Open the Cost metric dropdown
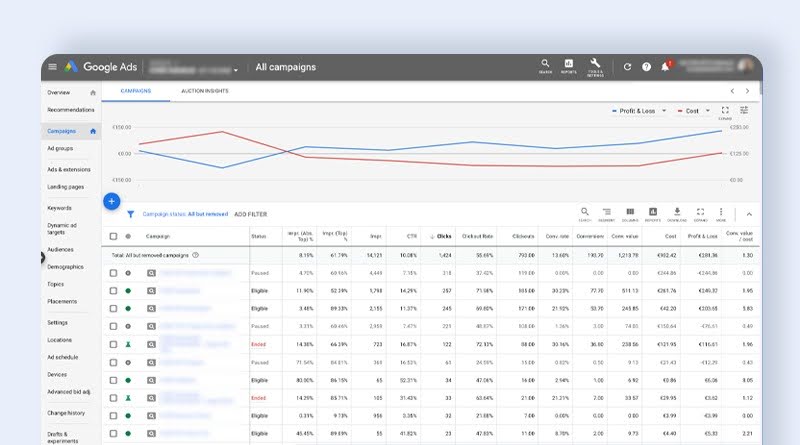Screen dimensions: 800x445 click(708, 111)
